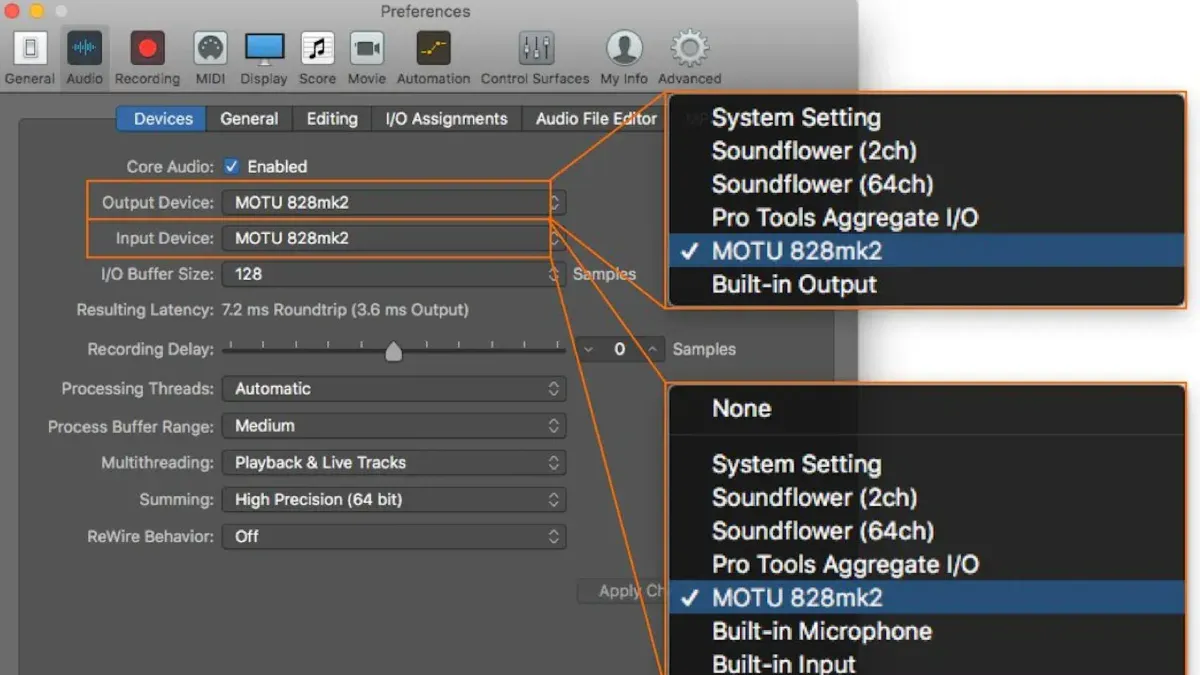Decrease Recording Delay with the down stepper
The image size is (1200, 675).
coord(588,349)
